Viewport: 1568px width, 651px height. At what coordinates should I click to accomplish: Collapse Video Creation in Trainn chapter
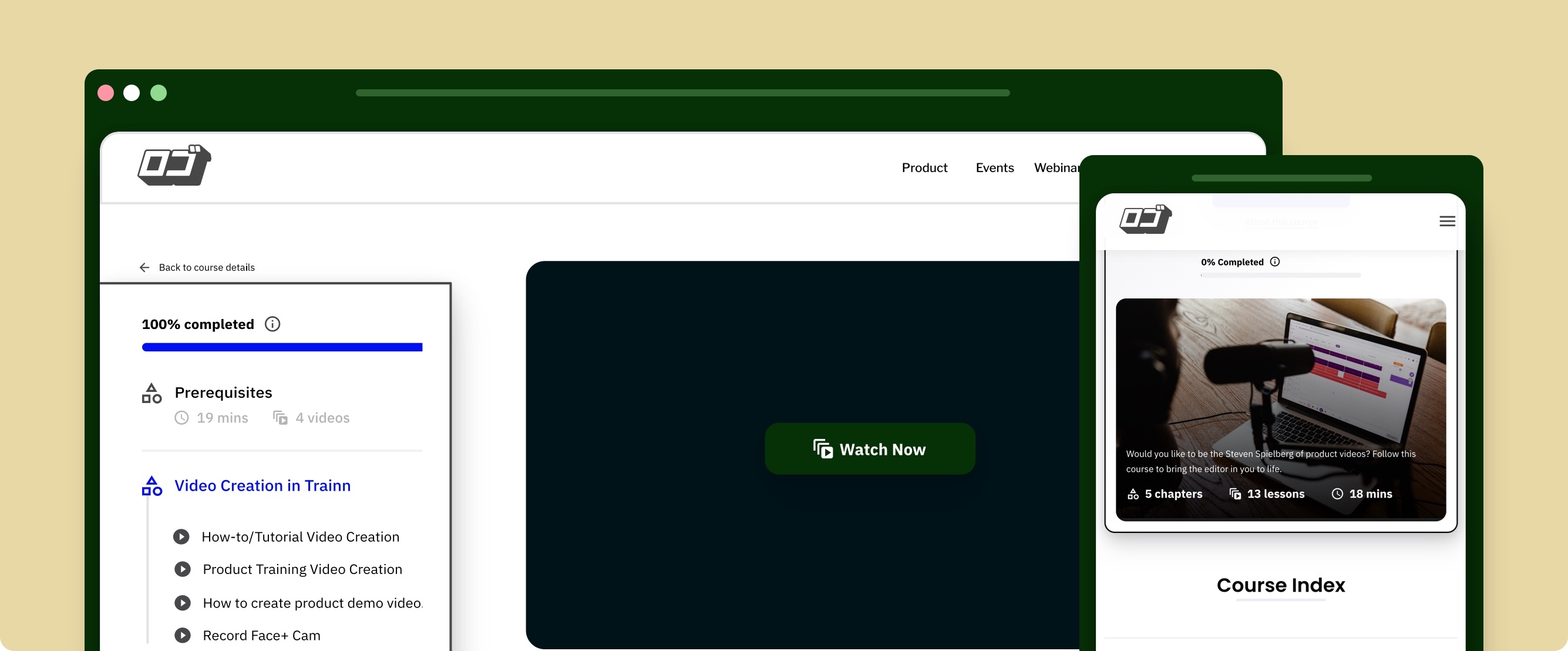coord(263,485)
